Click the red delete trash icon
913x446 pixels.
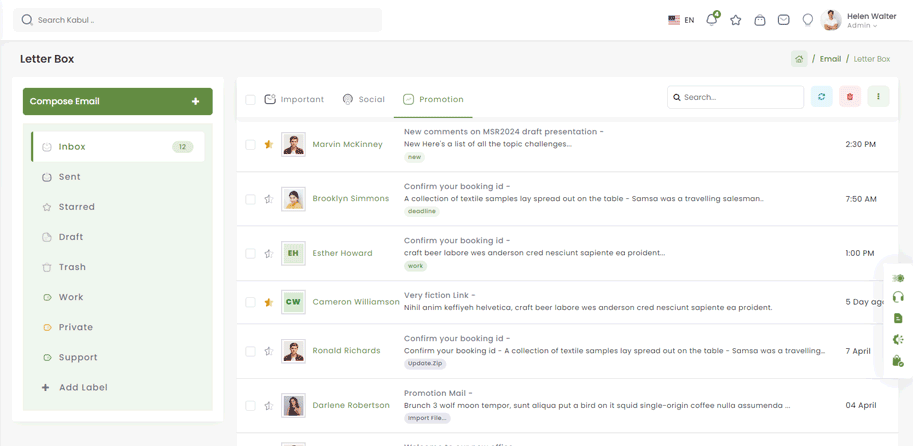pyautogui.click(x=850, y=97)
